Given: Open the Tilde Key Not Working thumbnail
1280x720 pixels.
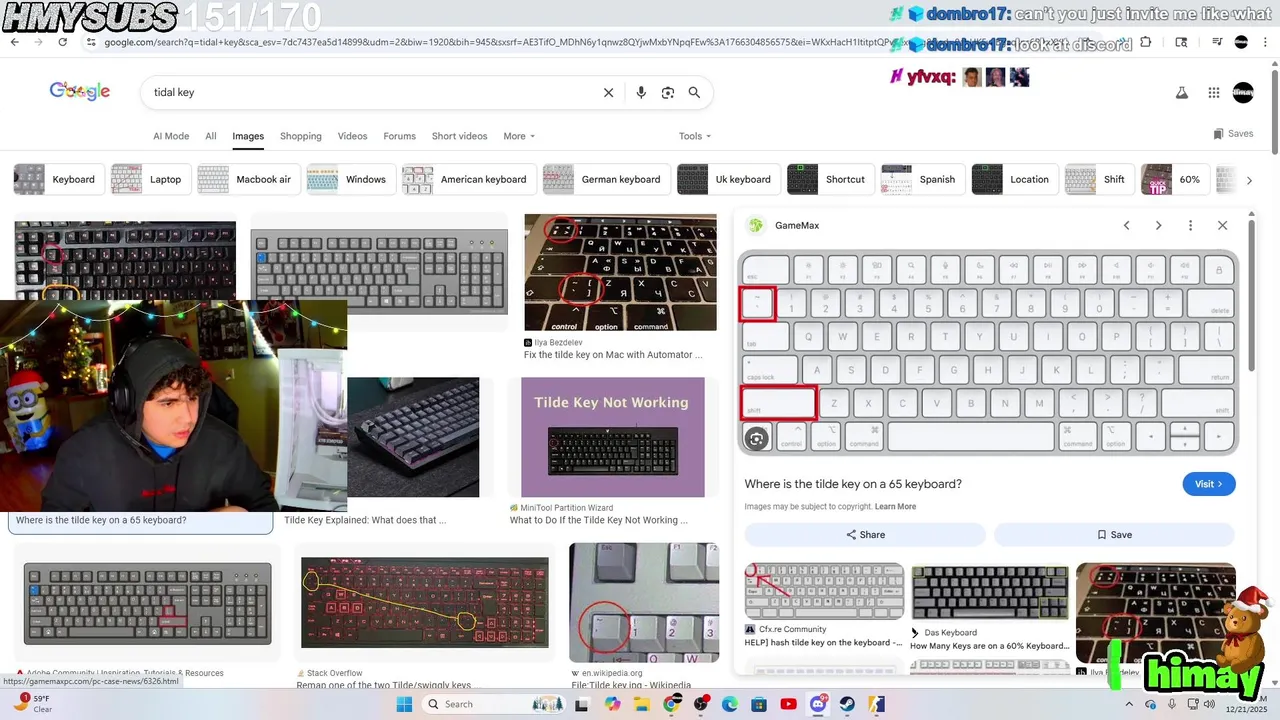Looking at the screenshot, I should click(613, 437).
